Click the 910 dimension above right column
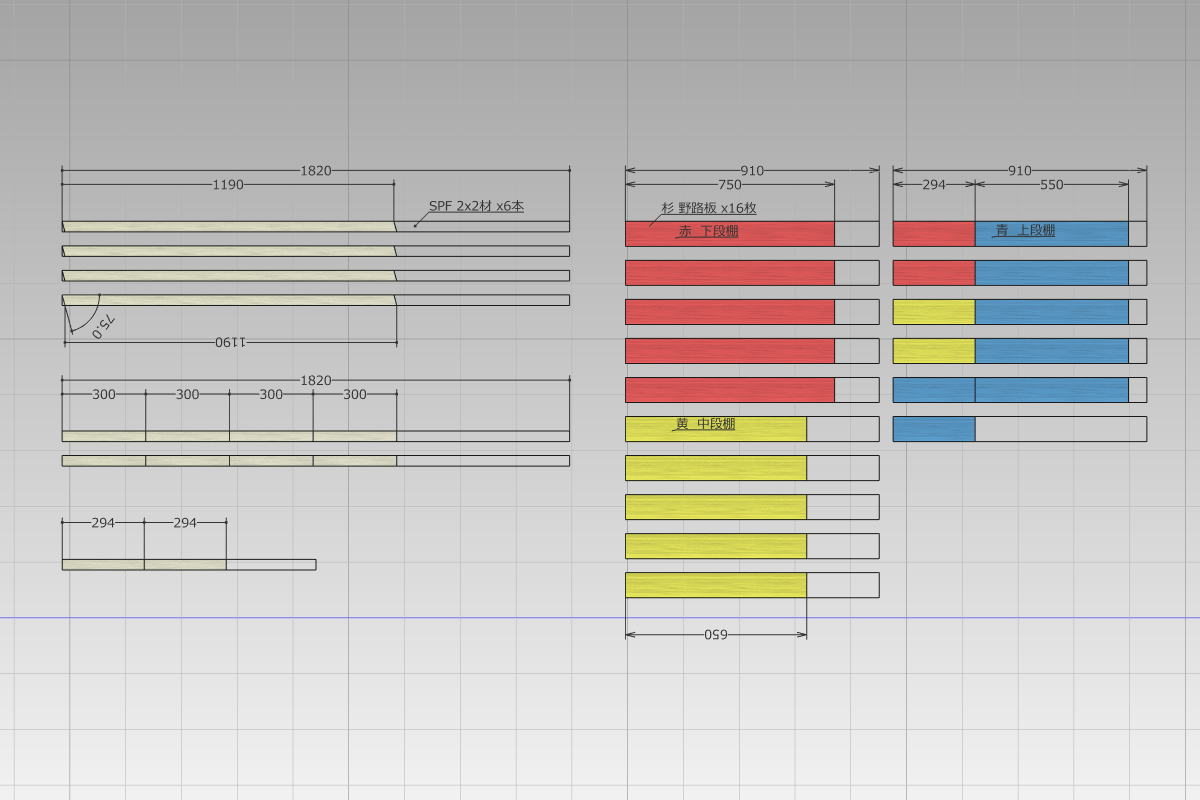 coord(1020,171)
